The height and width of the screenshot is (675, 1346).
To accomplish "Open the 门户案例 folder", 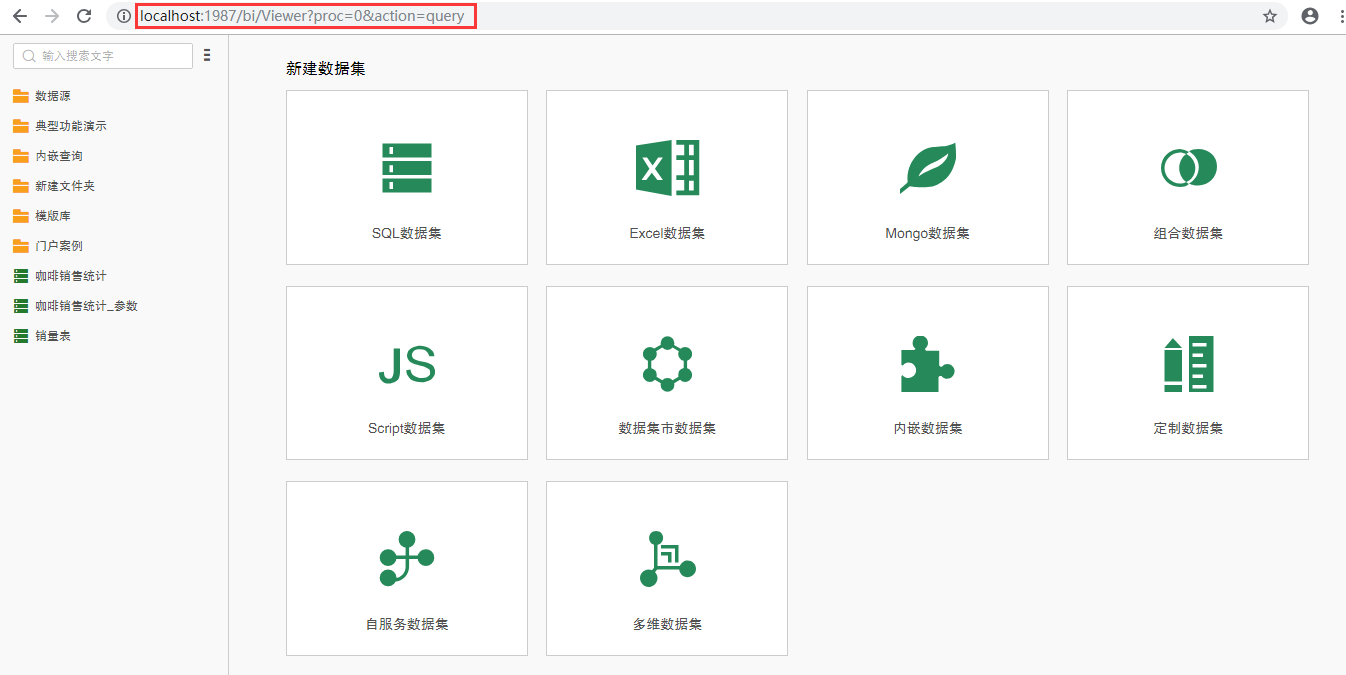I will click(58, 246).
